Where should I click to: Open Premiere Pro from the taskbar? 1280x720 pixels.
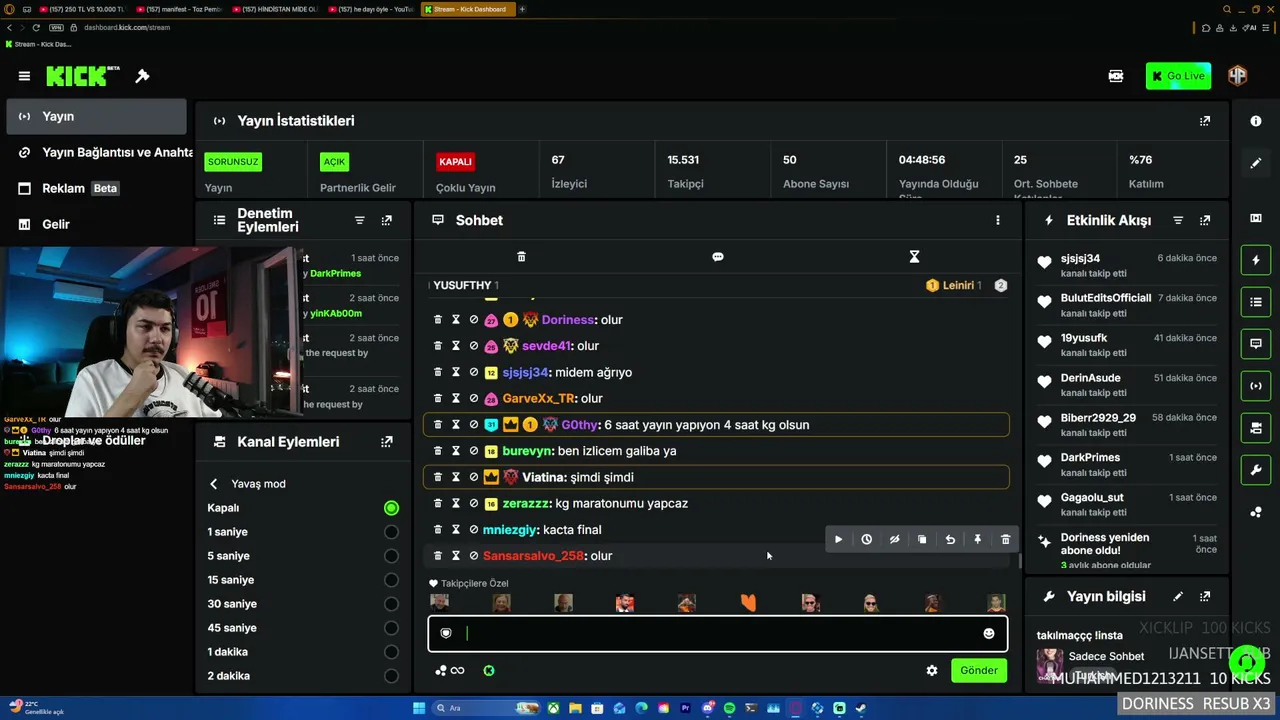(x=685, y=708)
